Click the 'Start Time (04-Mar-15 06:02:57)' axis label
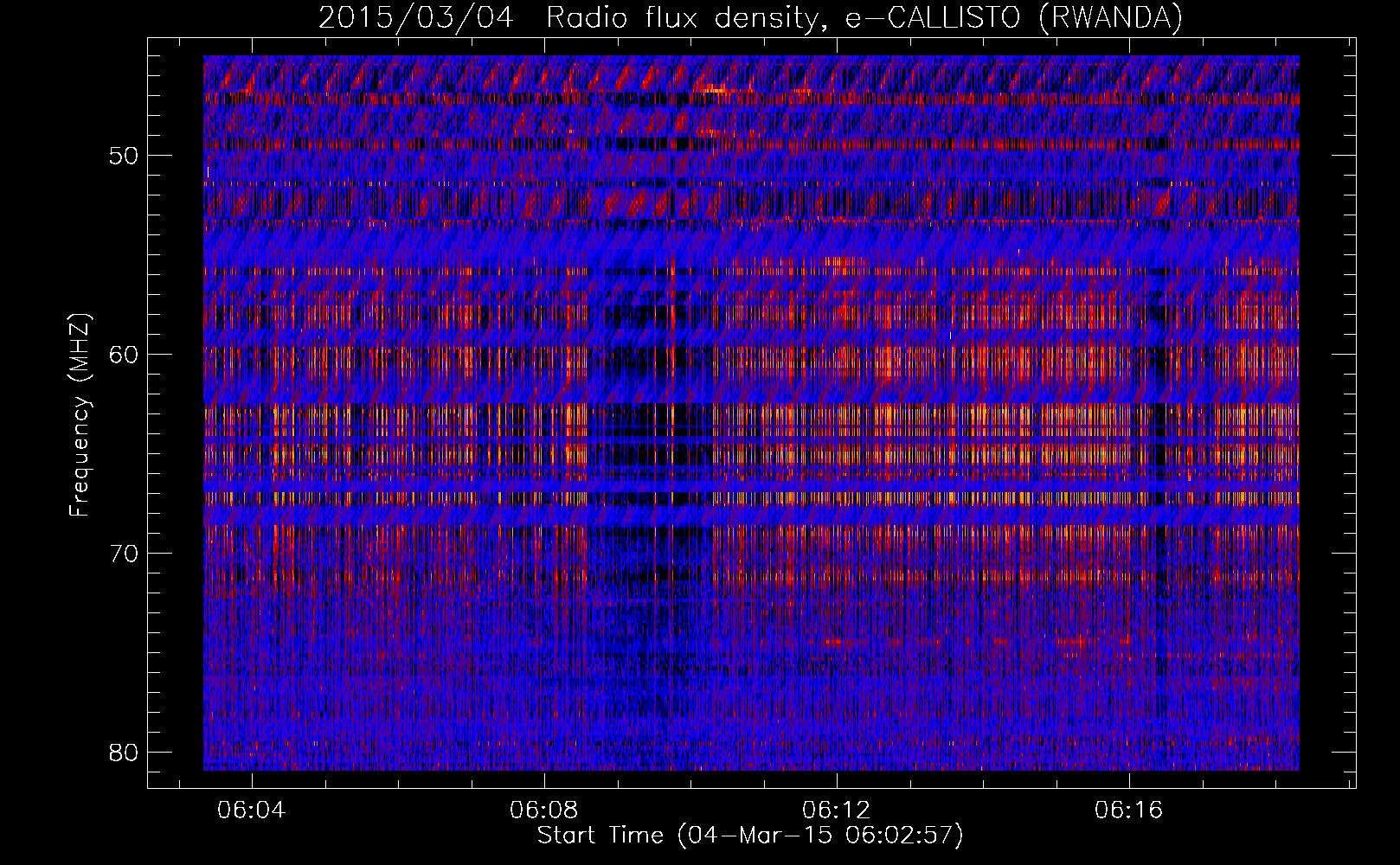The height and width of the screenshot is (865, 1400). [750, 836]
